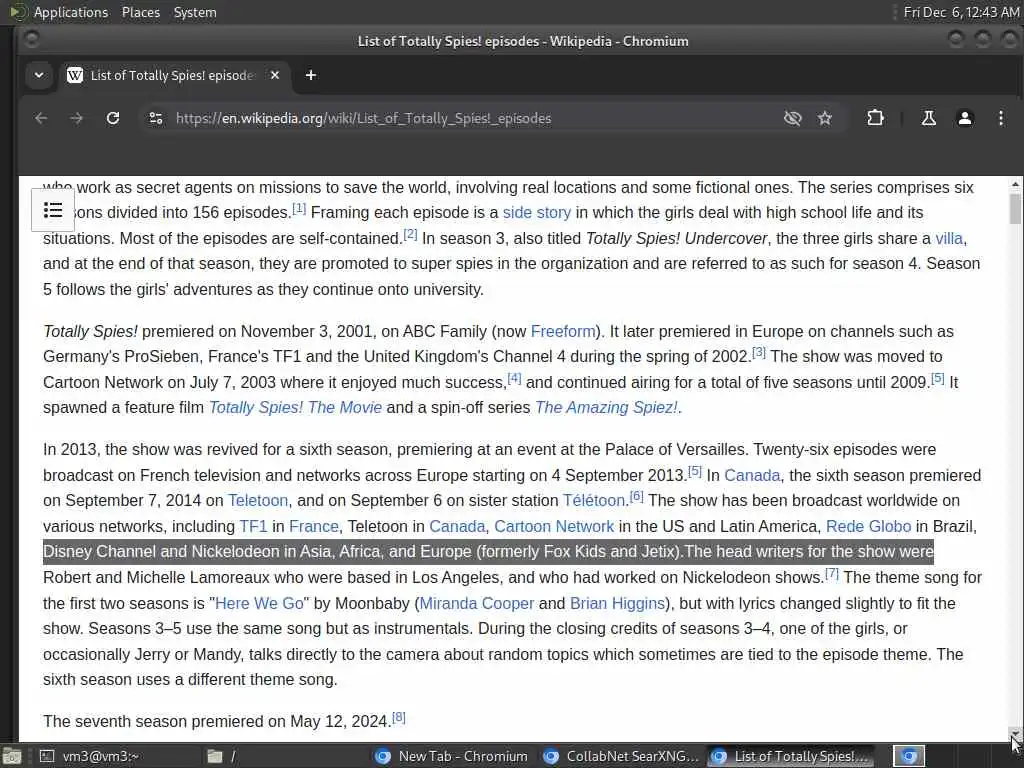Click the Canada link after 'Teletoon in'
The height and width of the screenshot is (768, 1024).
(x=457, y=526)
